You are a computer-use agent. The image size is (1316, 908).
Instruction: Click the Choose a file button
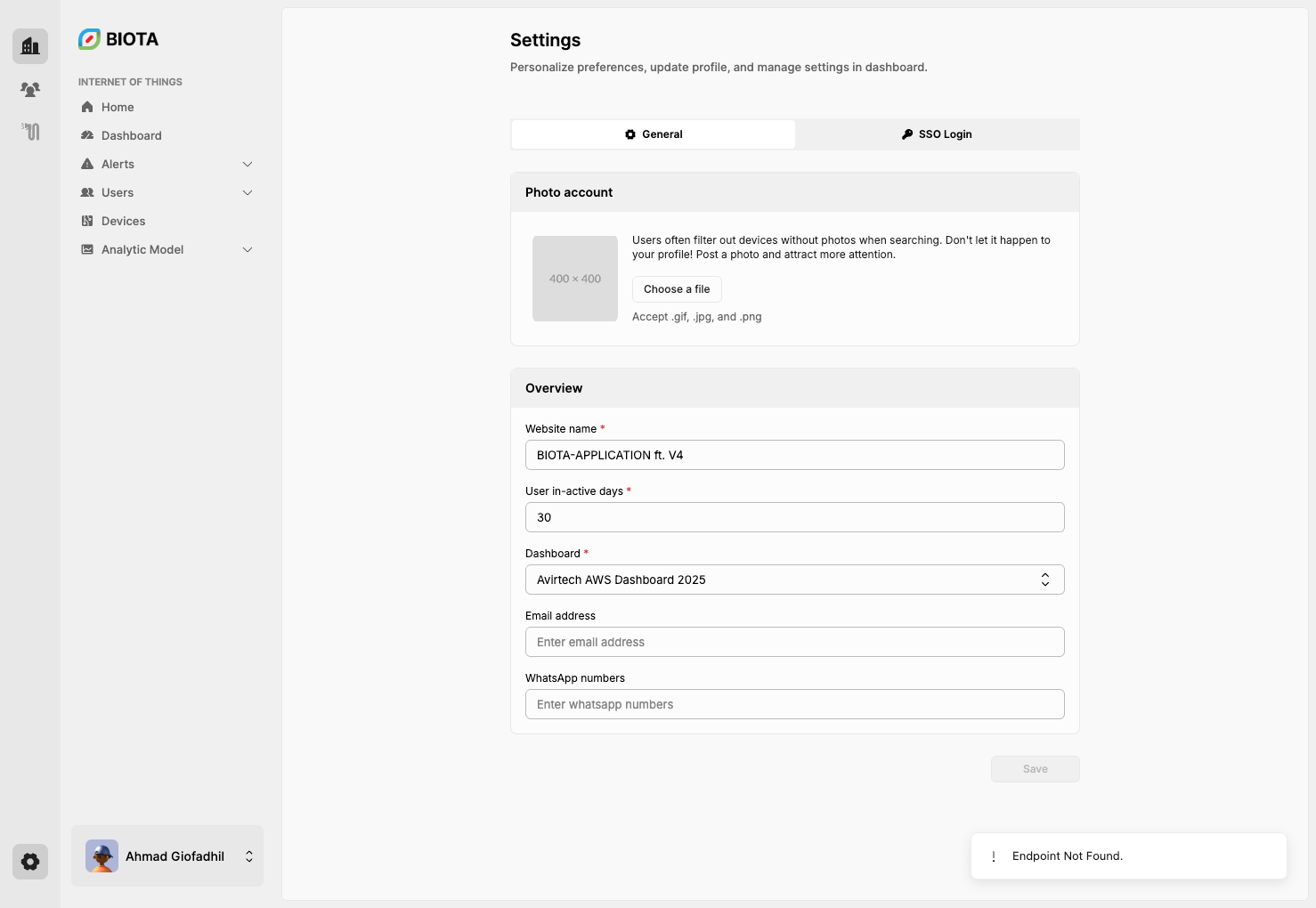[x=677, y=289]
